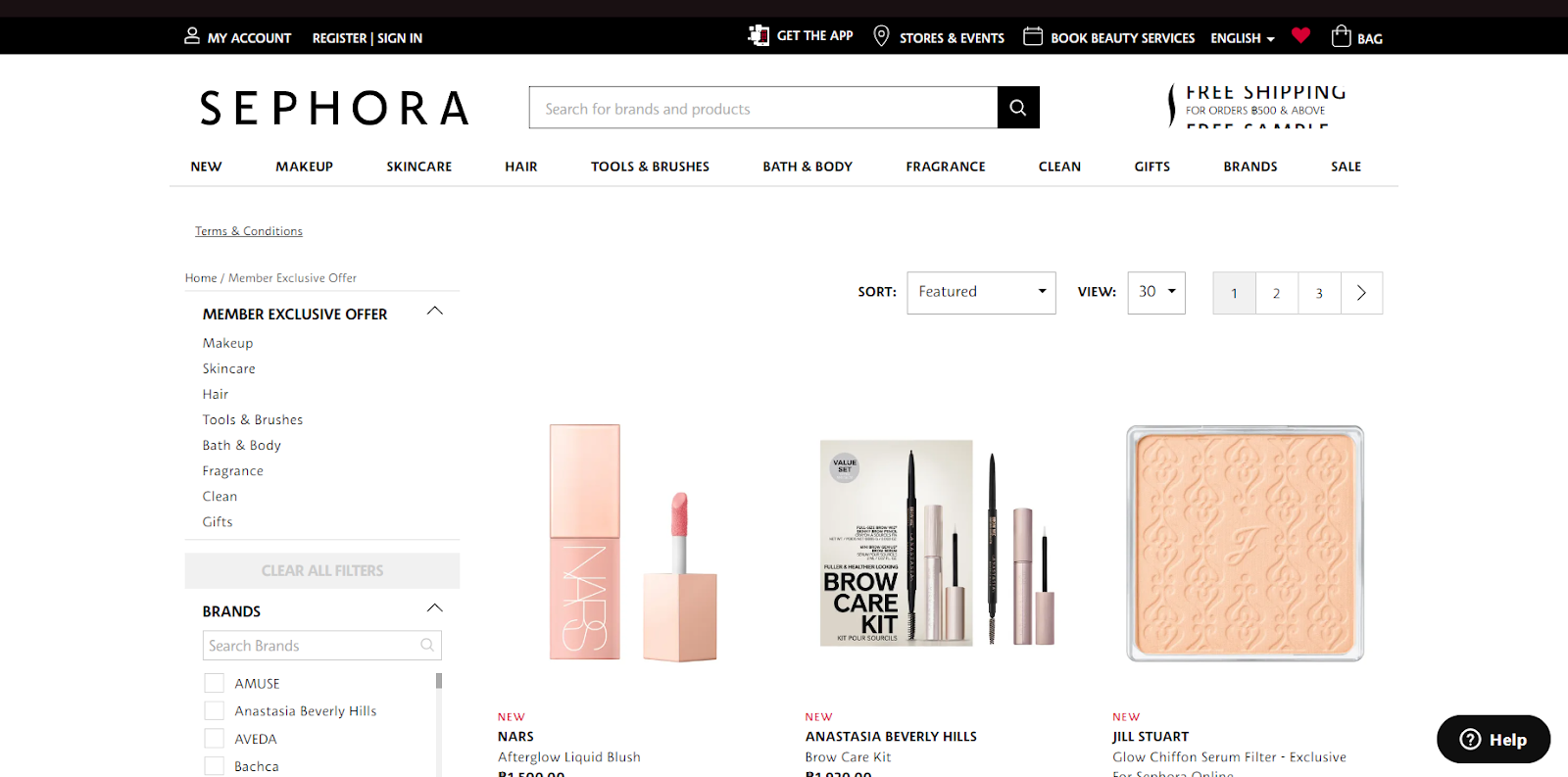Open the HAIR menu

coord(521,167)
